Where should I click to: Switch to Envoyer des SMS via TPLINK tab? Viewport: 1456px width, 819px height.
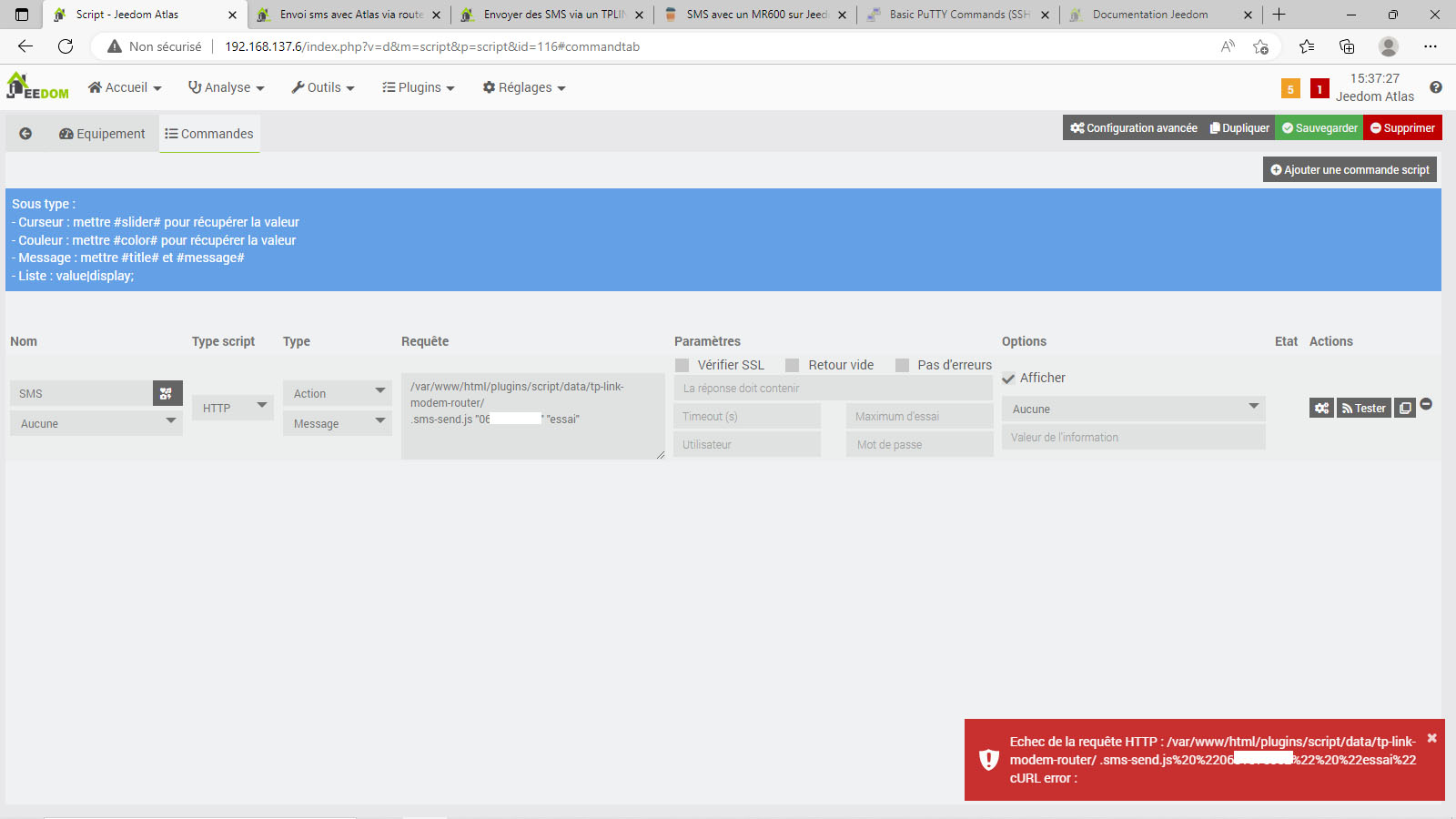552,15
